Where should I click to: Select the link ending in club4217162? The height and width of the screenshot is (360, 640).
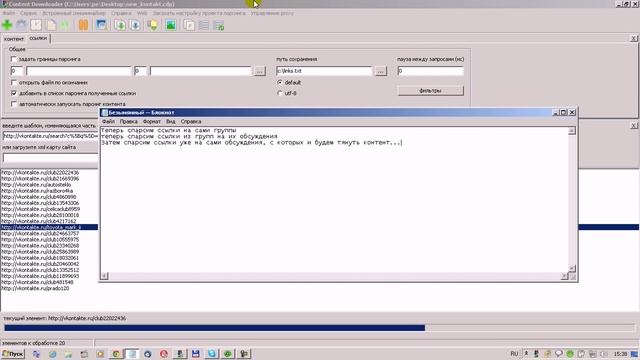coord(39,221)
